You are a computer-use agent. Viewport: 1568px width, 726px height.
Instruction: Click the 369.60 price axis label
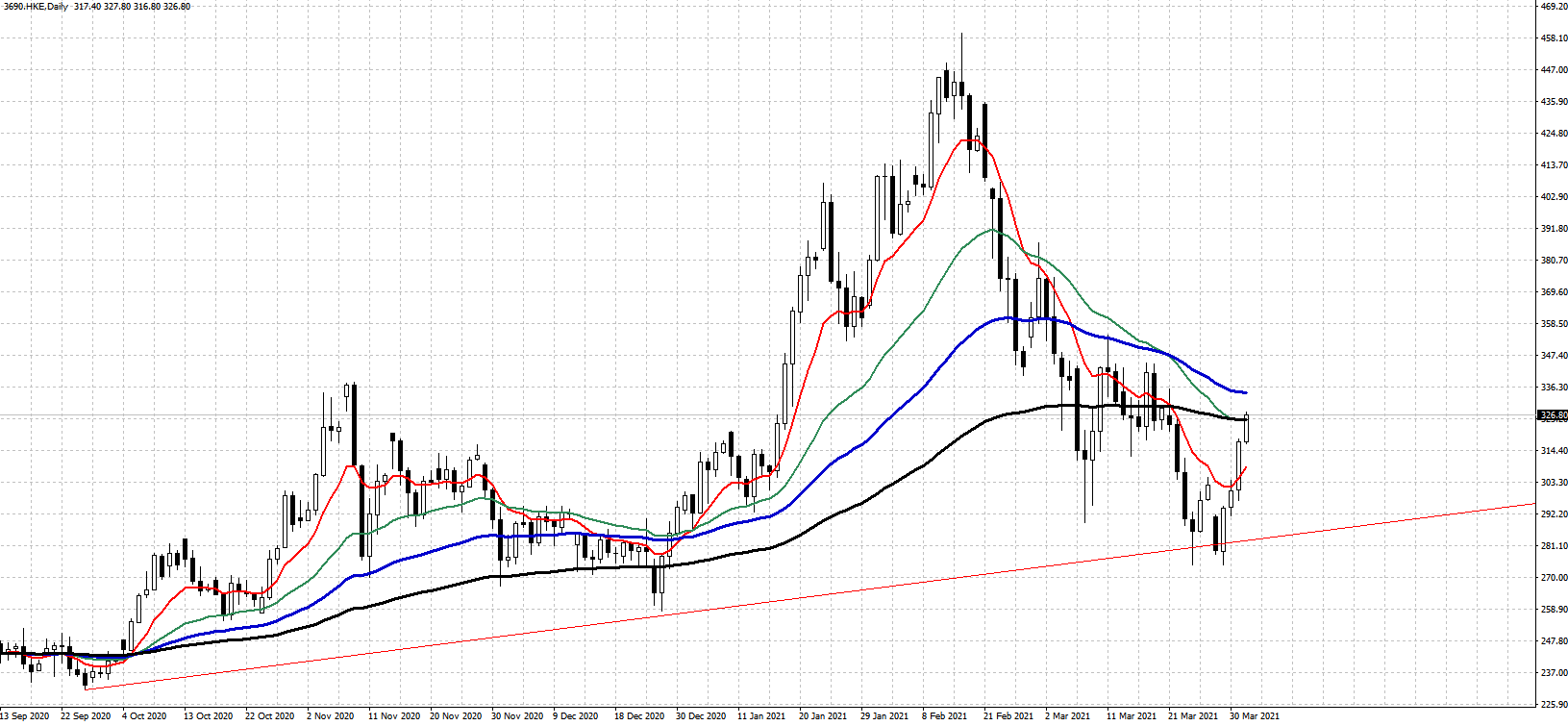[x=1554, y=292]
